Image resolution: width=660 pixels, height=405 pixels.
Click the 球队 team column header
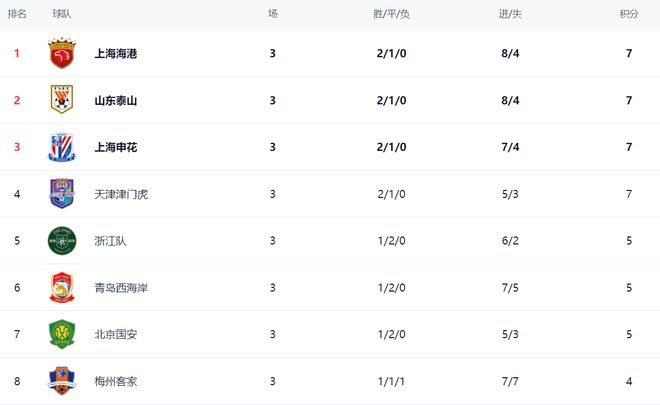click(x=61, y=14)
